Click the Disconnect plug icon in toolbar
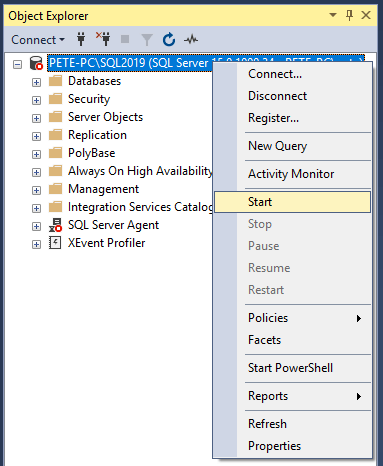Screen dimensions: 383x466 (x=104, y=39)
